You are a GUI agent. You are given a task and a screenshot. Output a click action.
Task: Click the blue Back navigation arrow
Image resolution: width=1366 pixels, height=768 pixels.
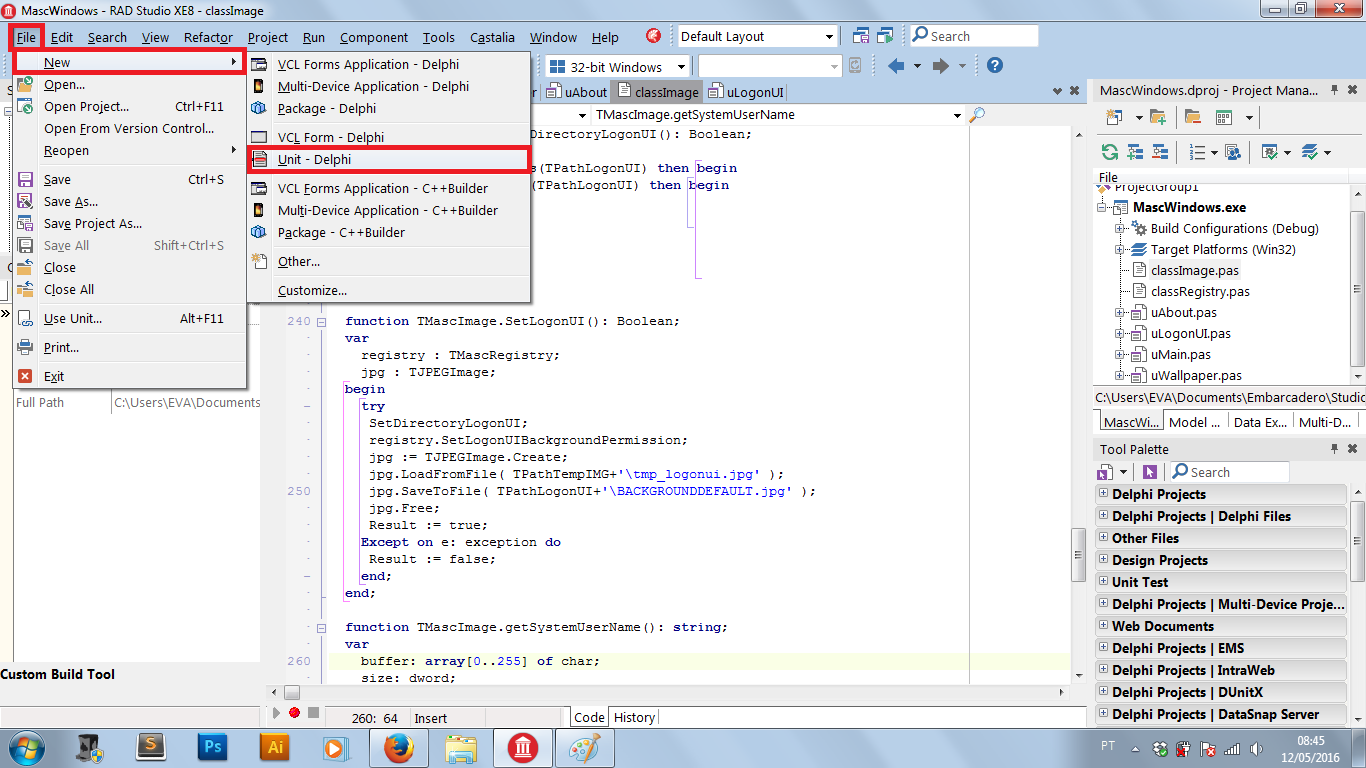click(896, 66)
